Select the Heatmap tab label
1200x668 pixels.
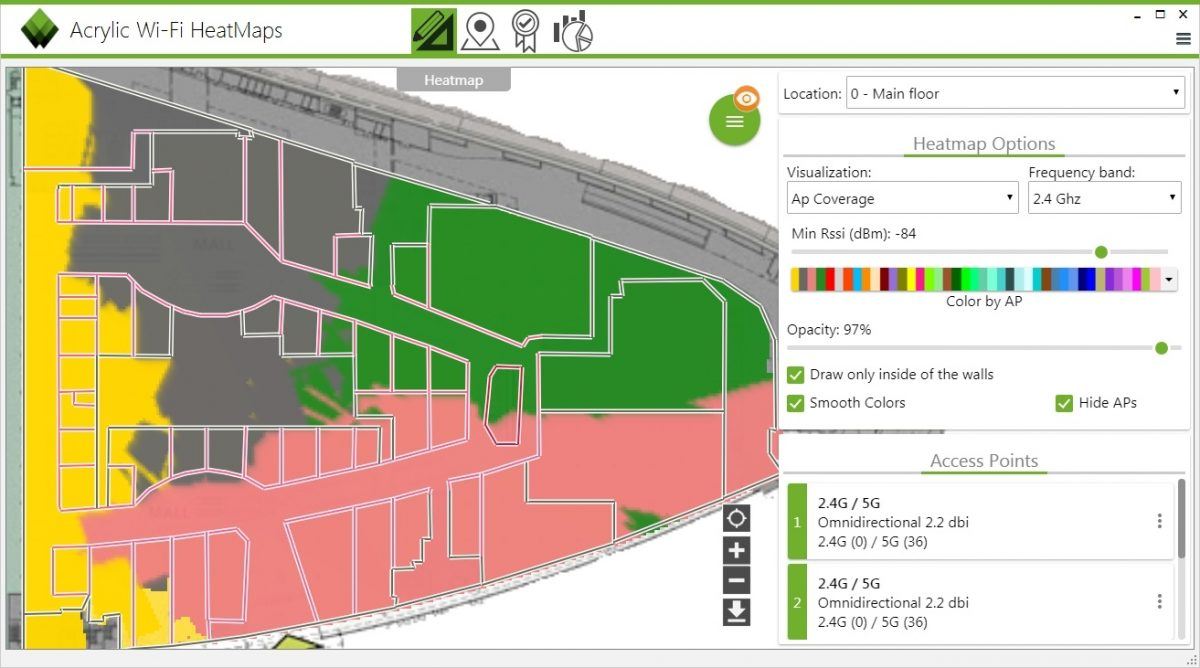[x=455, y=80]
